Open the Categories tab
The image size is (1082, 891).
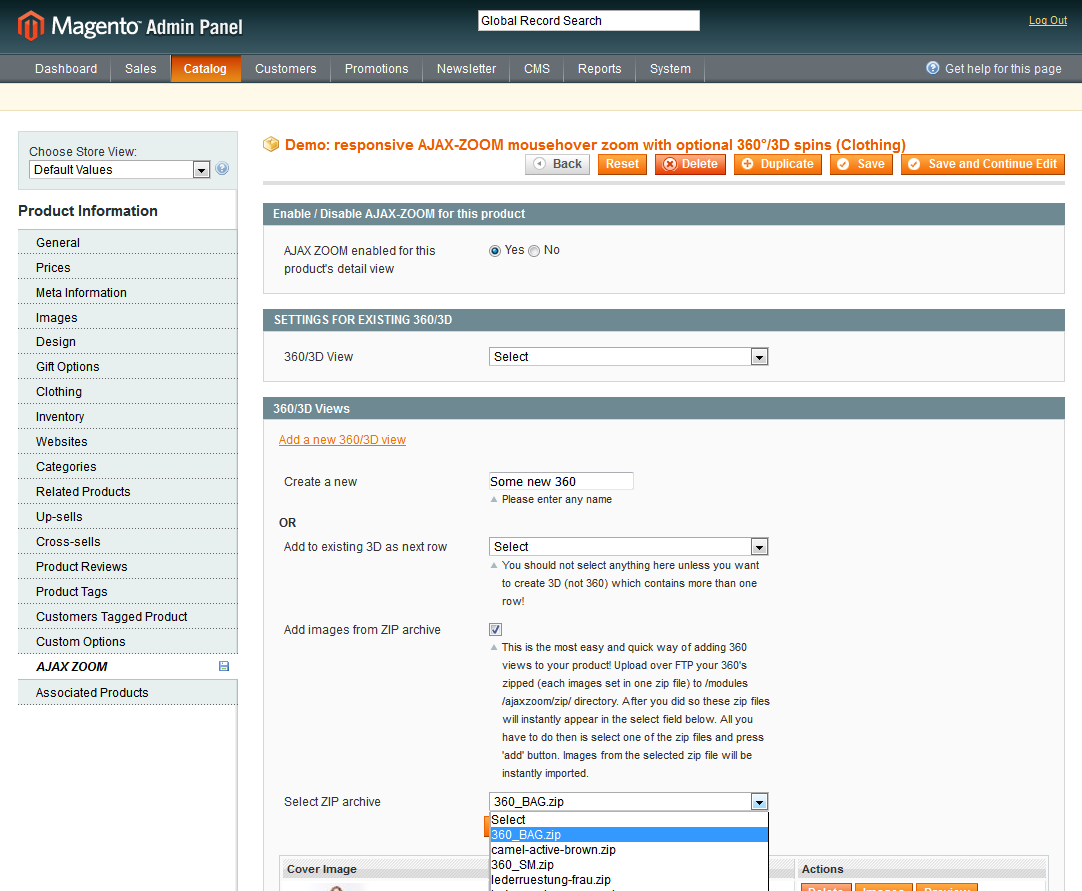pos(128,467)
